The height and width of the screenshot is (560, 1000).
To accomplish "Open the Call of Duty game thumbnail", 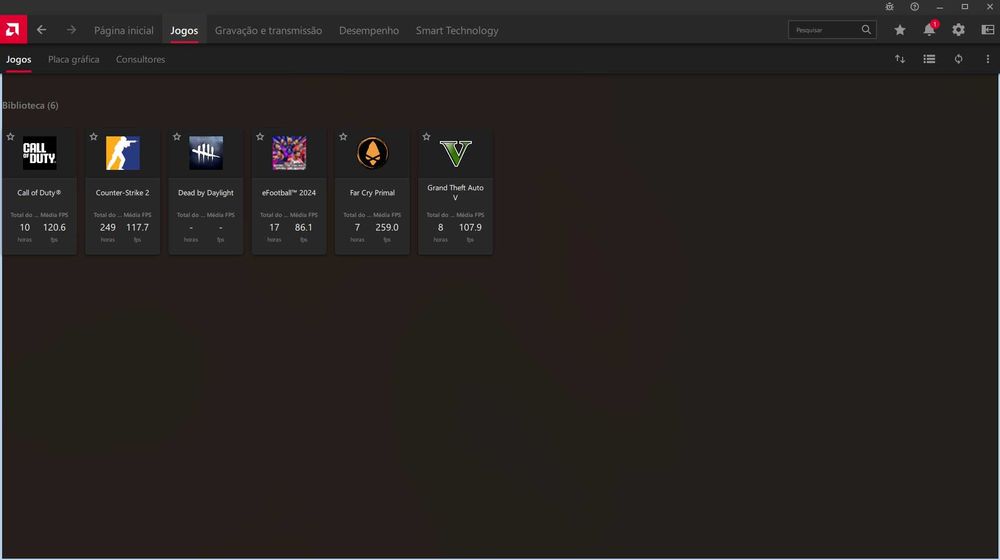I will pos(40,153).
